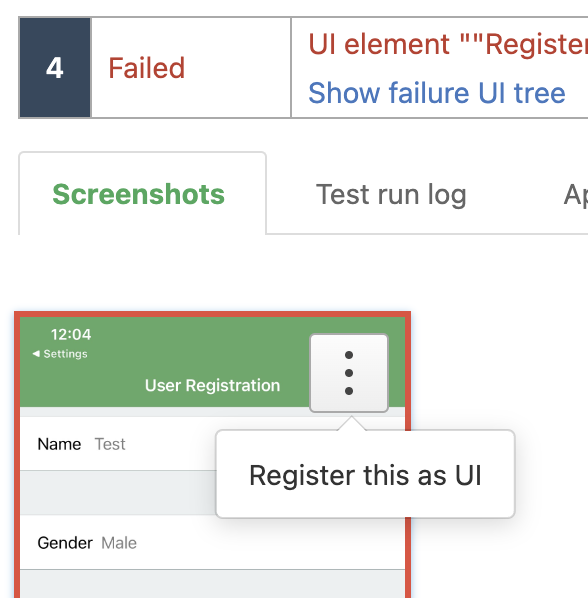Click the red Failed status text
This screenshot has width=588, height=598.
pyautogui.click(x=147, y=68)
